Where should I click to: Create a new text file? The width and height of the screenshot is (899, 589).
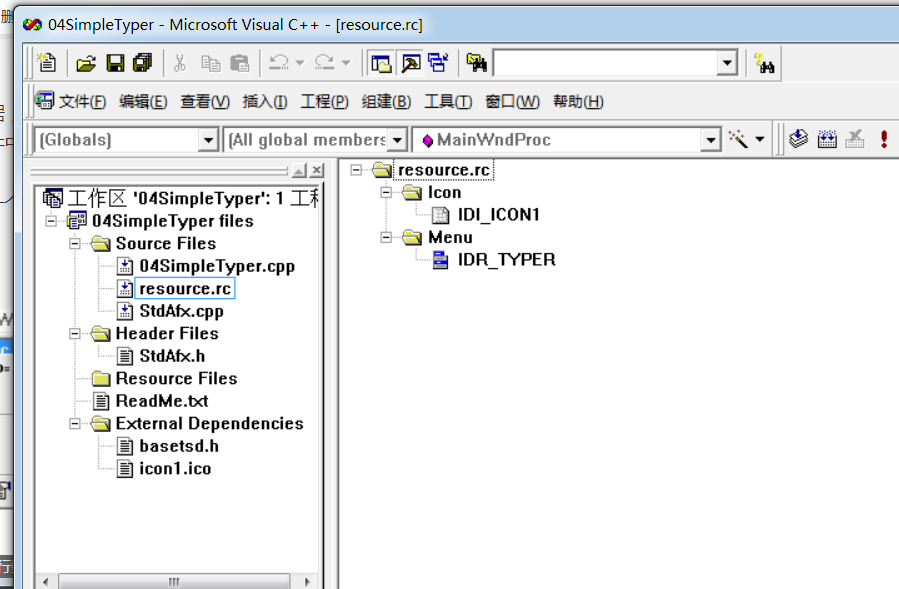pyautogui.click(x=46, y=62)
